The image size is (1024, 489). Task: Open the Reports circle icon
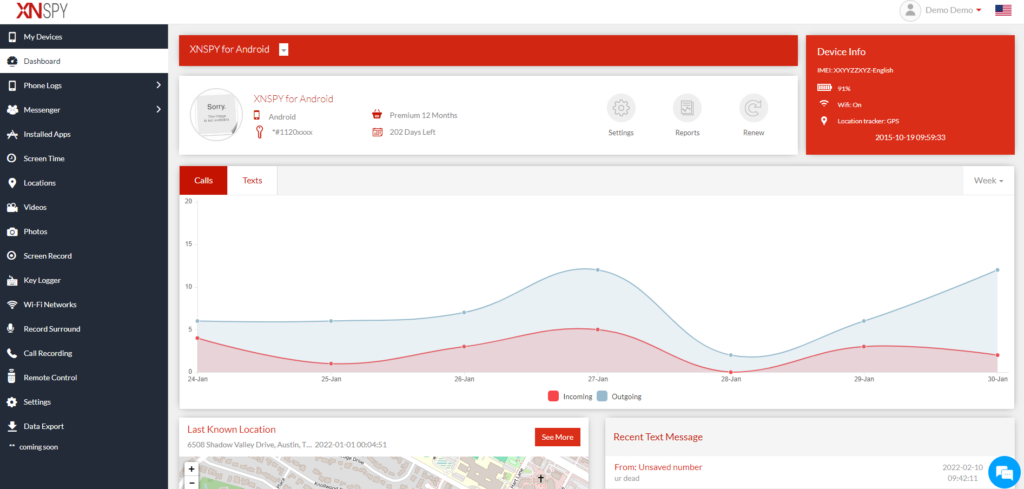point(687,108)
